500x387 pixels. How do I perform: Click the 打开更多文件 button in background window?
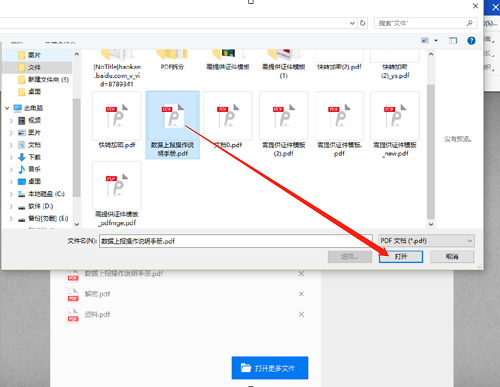click(270, 368)
